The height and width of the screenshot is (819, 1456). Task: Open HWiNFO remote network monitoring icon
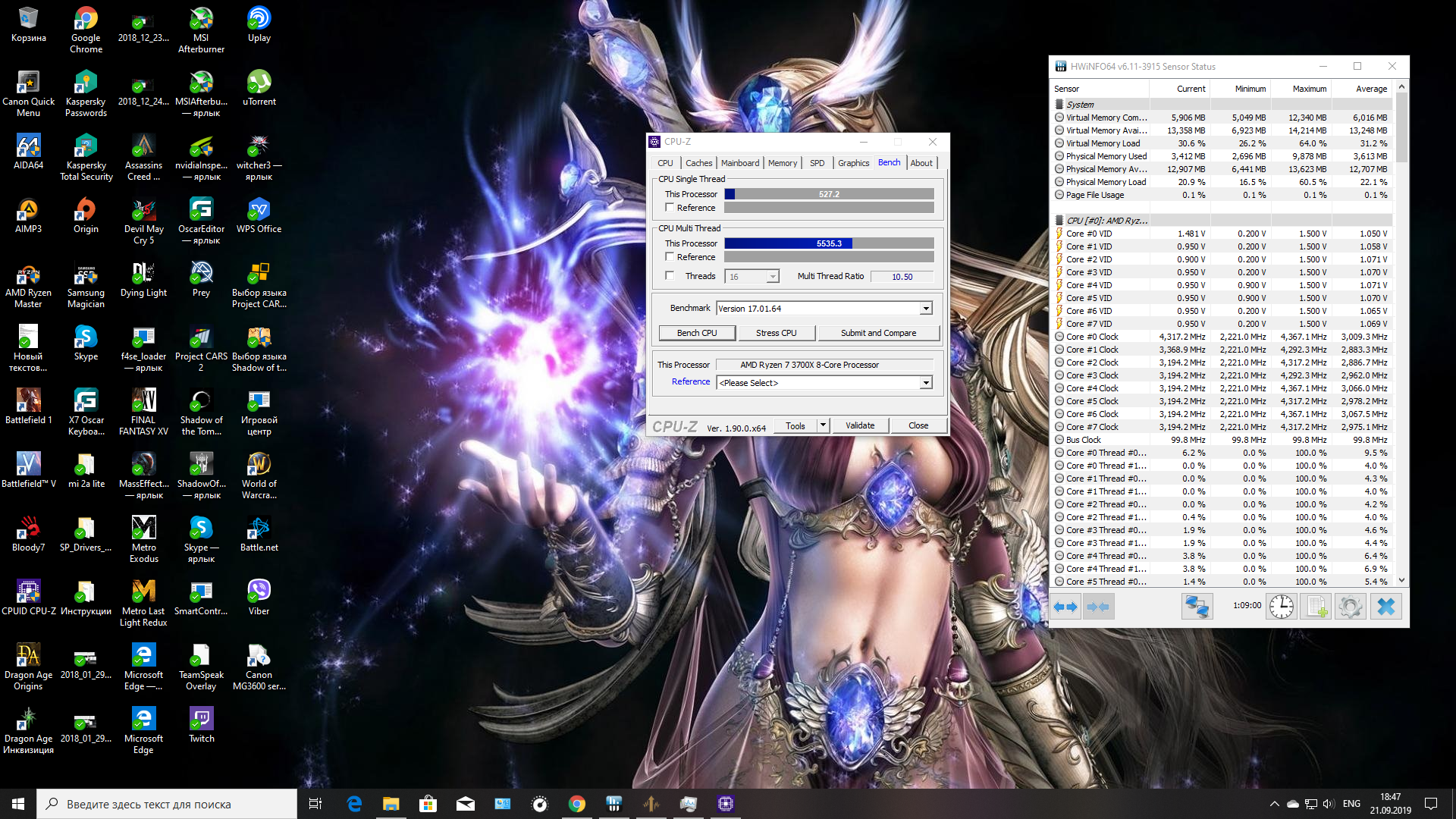click(x=1197, y=607)
